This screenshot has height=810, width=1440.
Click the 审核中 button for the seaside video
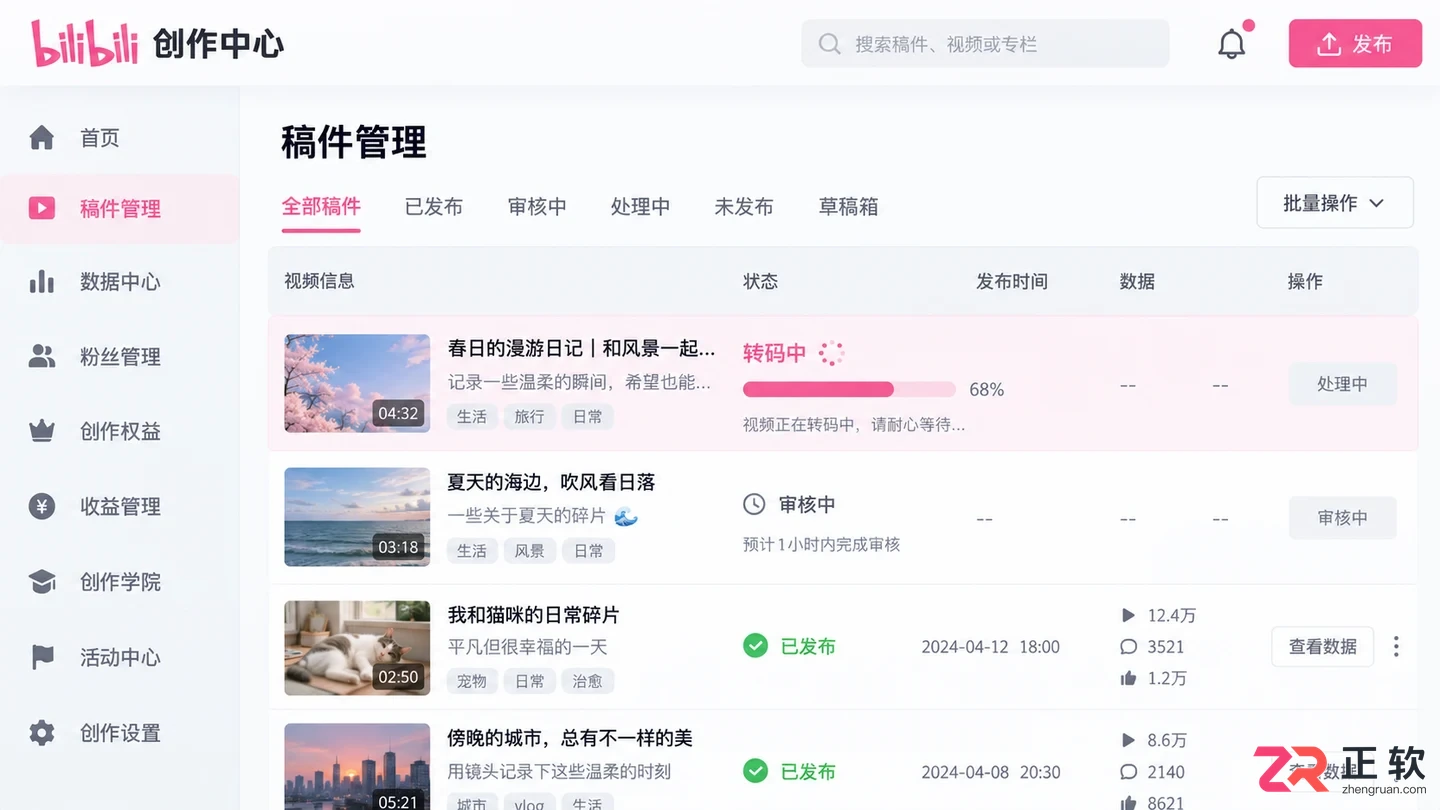[x=1342, y=518]
